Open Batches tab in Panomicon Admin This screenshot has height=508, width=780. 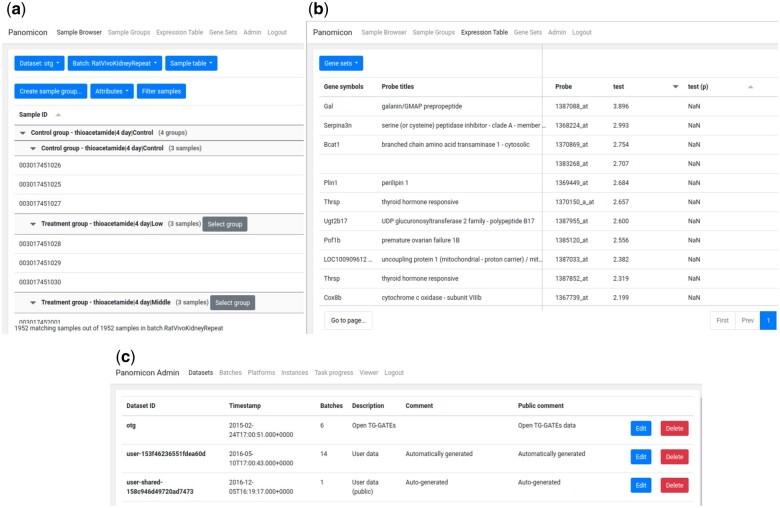pyautogui.click(x=230, y=373)
